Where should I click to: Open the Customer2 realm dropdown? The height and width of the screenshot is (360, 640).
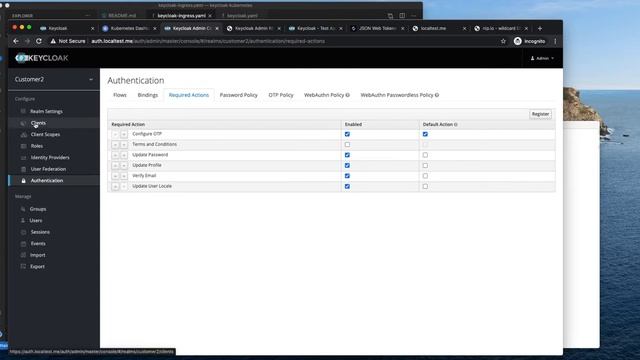[53, 80]
